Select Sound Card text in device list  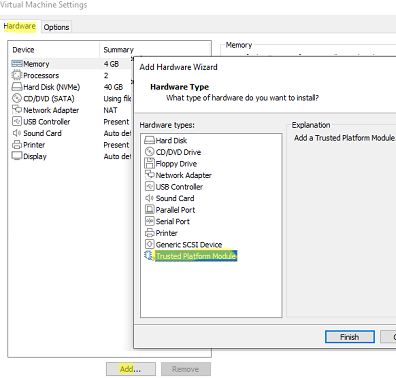click(42, 133)
